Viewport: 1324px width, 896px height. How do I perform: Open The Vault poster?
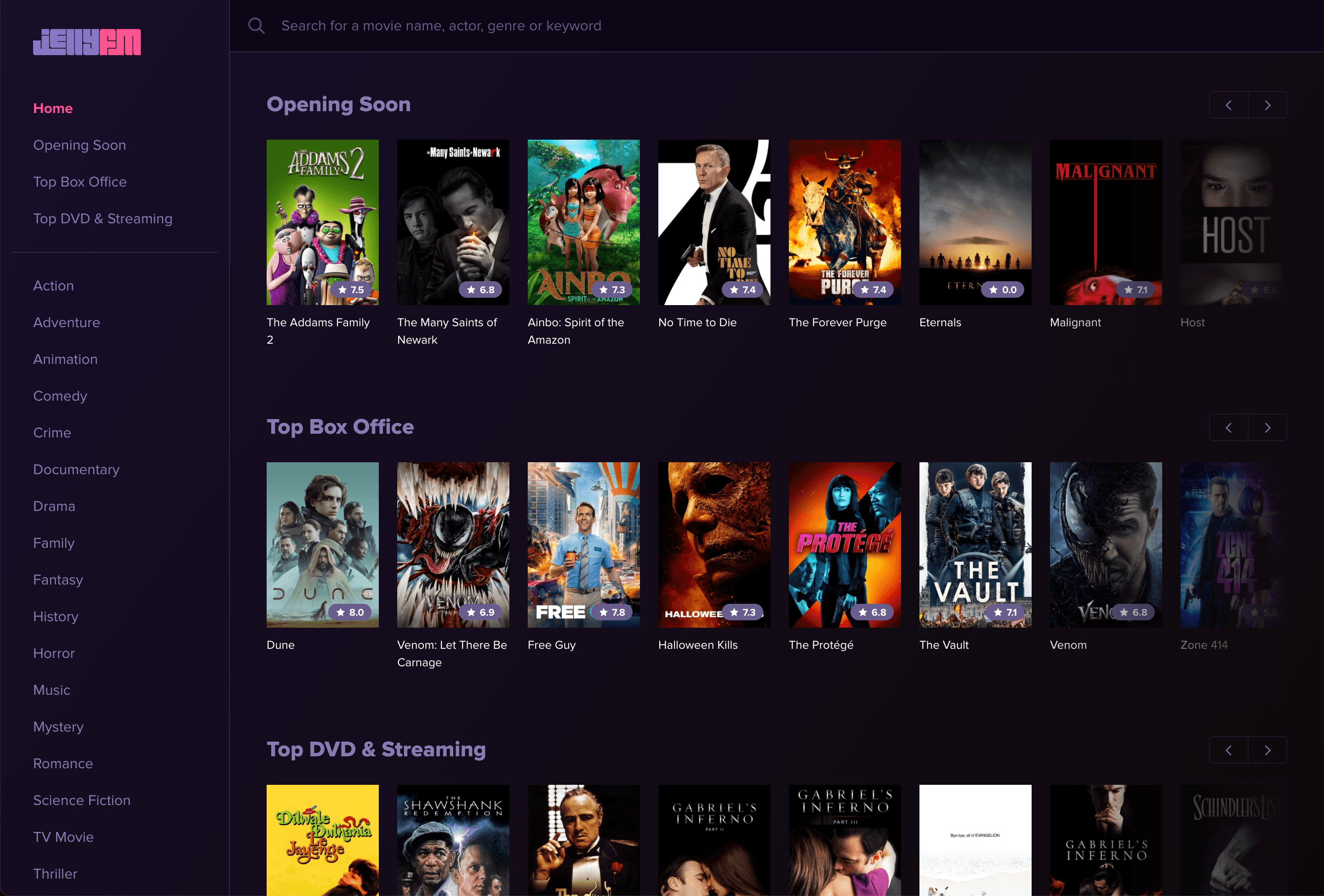(976, 545)
